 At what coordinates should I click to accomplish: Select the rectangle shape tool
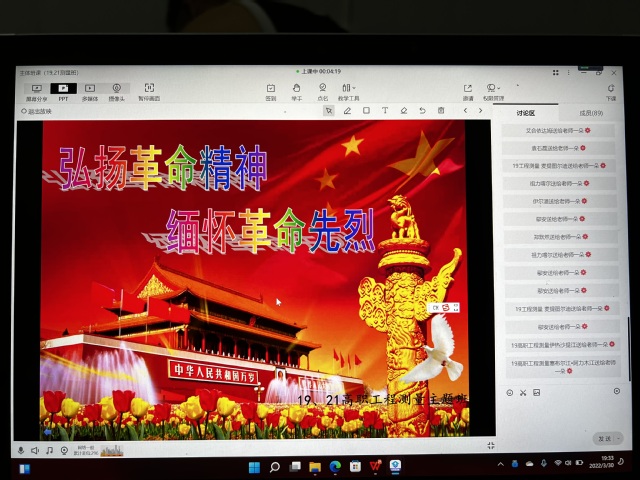click(366, 111)
